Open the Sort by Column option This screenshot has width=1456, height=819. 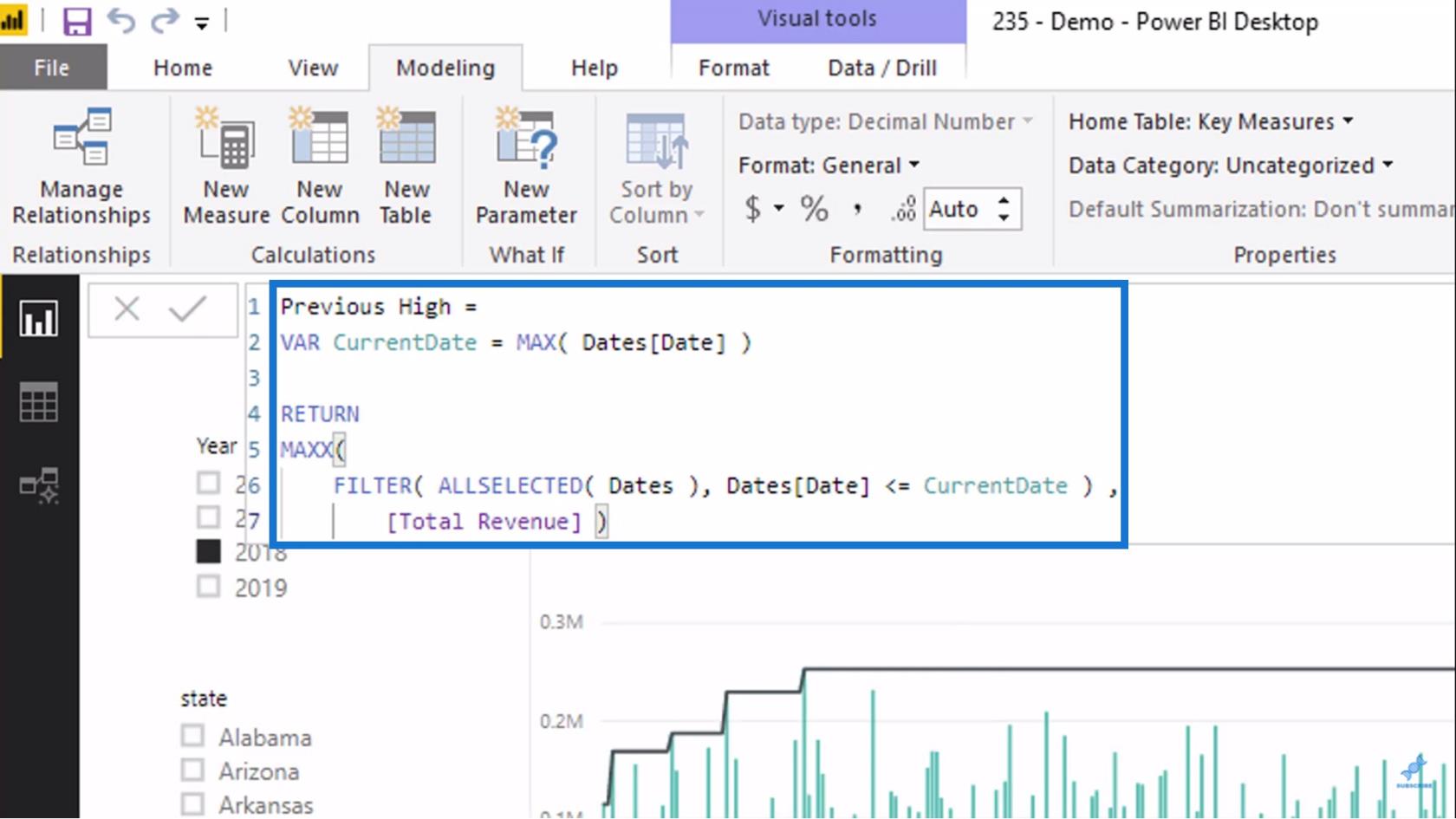pyautogui.click(x=657, y=167)
